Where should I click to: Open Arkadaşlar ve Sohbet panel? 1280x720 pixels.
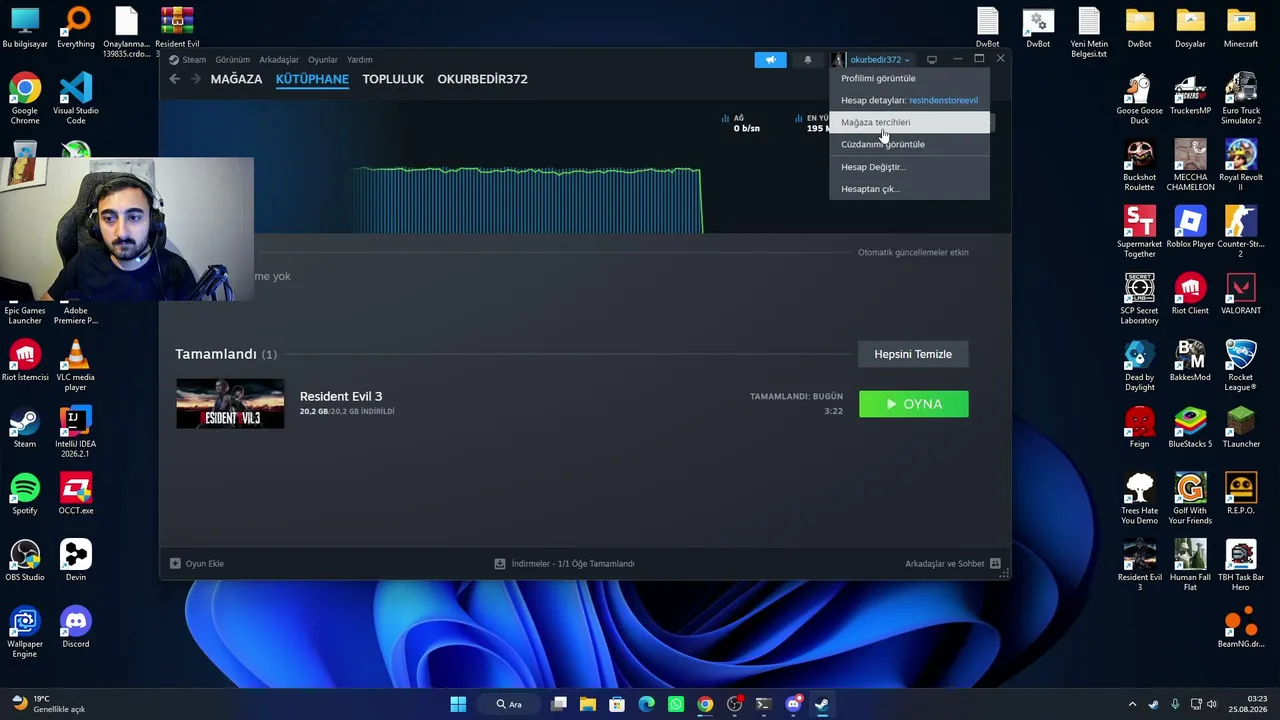click(x=953, y=564)
